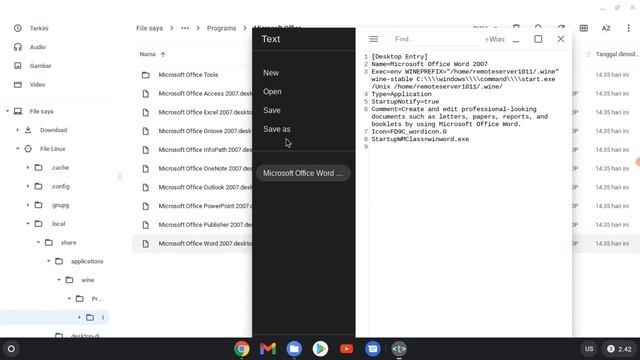Expand the .cache folder arrow
The image size is (640, 360).
(28, 167)
